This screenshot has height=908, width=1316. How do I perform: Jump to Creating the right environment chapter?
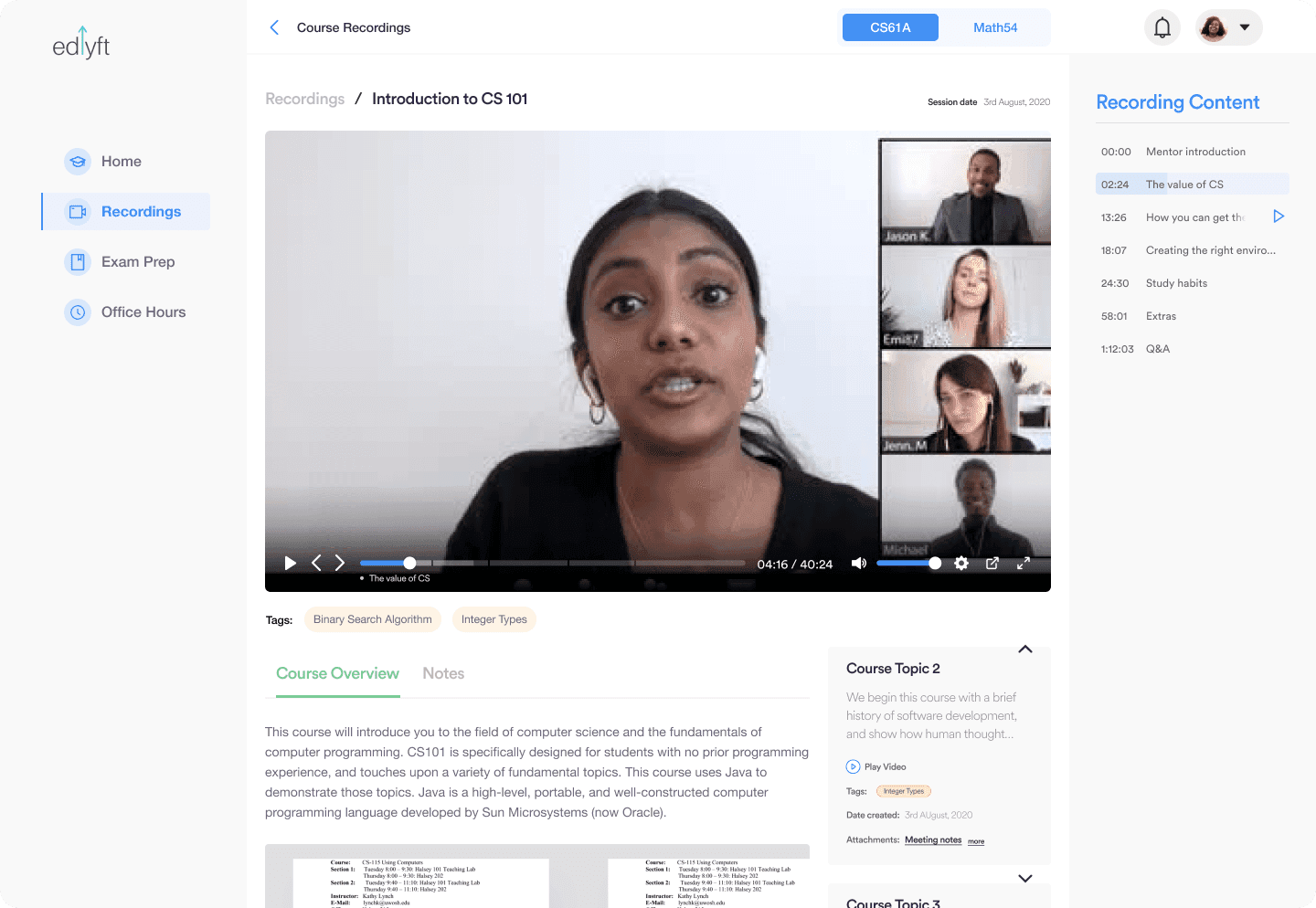pos(1193,250)
